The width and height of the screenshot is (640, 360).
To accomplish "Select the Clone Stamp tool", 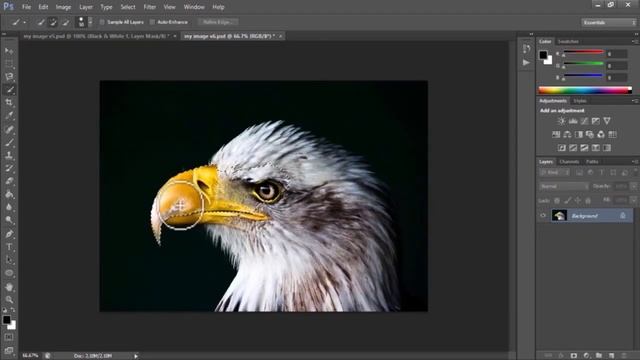I will pos(9,155).
